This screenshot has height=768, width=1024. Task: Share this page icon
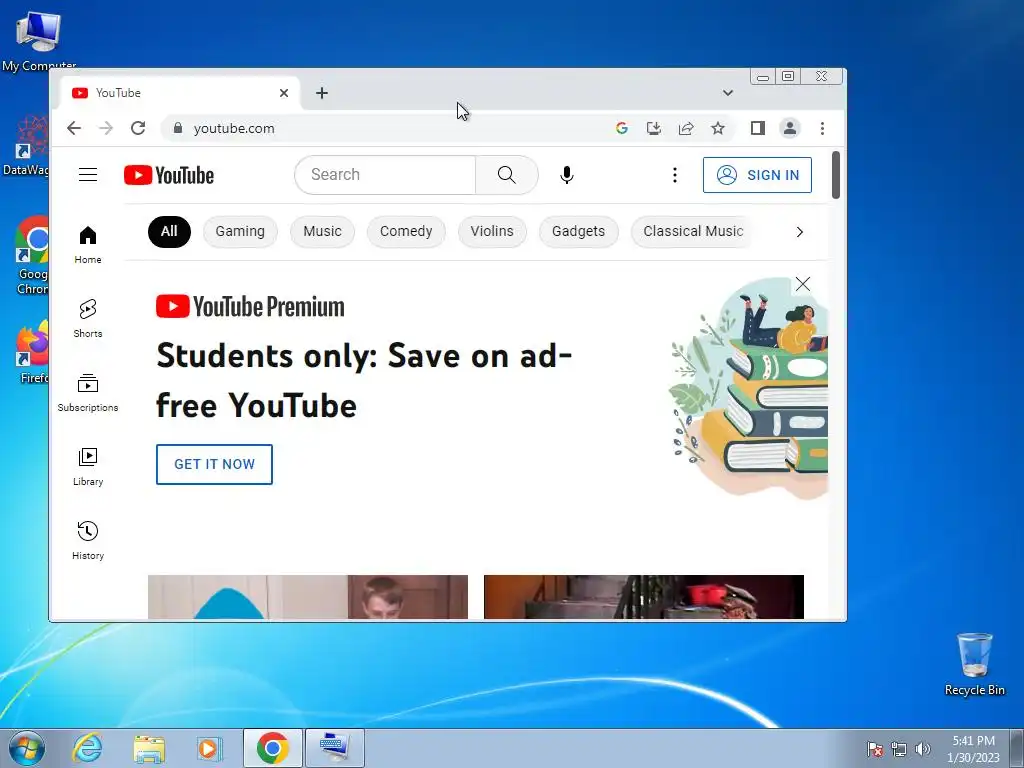pos(686,128)
